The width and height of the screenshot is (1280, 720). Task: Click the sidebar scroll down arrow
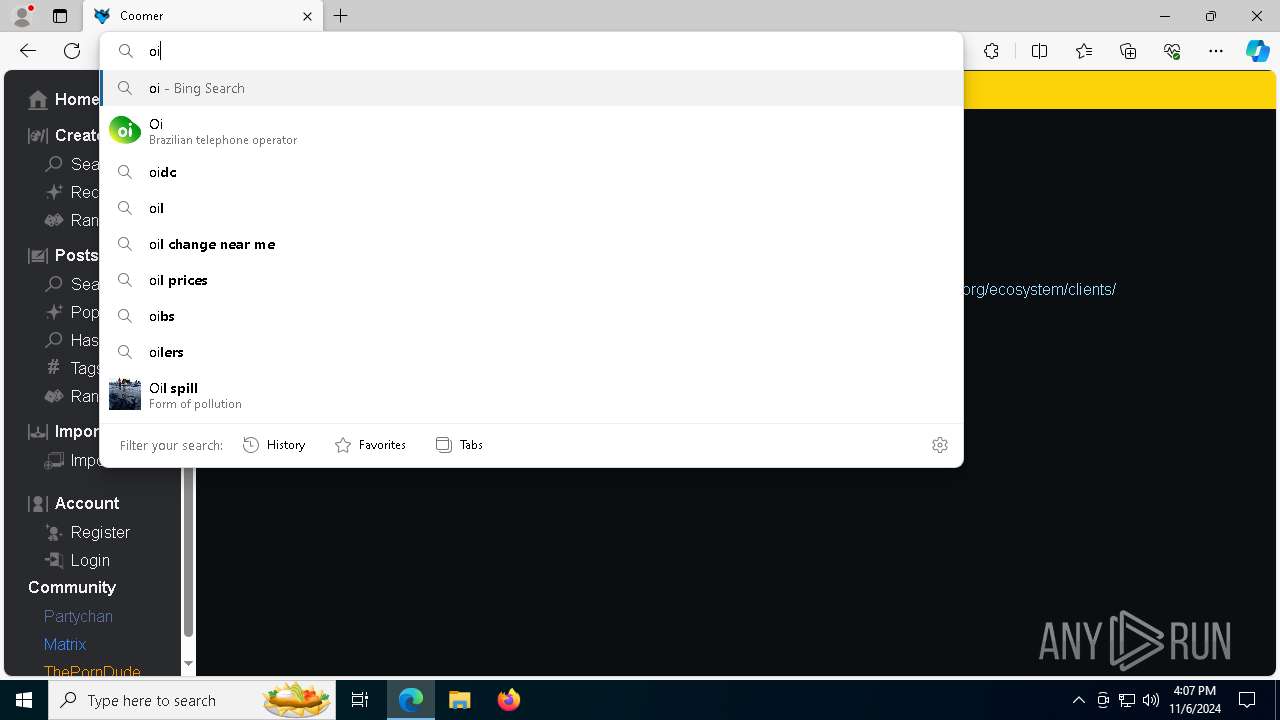coord(188,663)
